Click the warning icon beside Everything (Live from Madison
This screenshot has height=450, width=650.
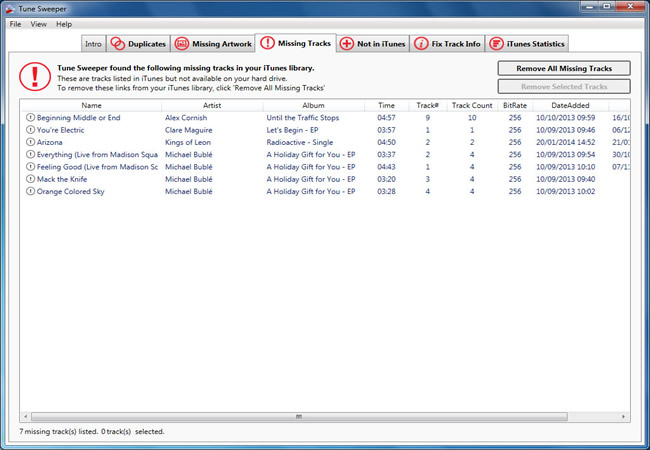(30, 154)
